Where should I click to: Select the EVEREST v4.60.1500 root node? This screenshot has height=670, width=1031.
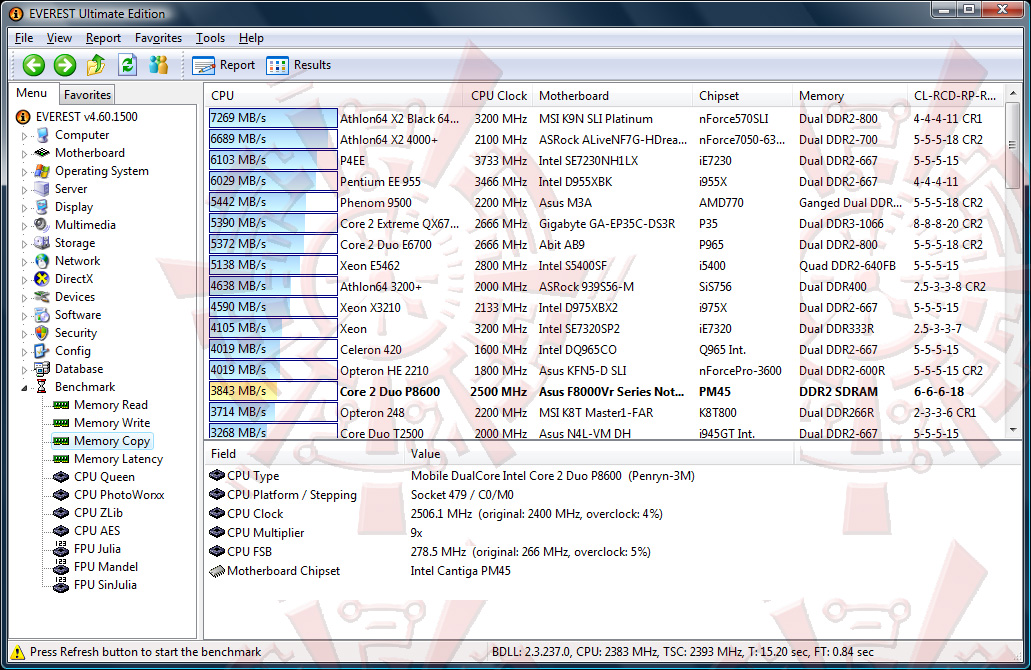click(x=87, y=117)
